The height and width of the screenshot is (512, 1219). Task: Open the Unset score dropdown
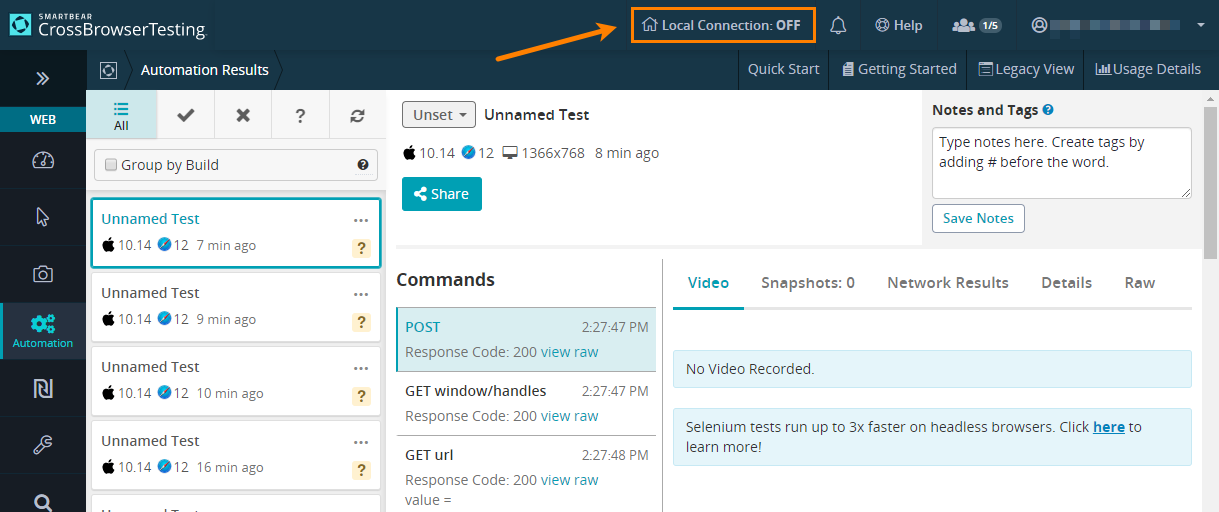439,115
